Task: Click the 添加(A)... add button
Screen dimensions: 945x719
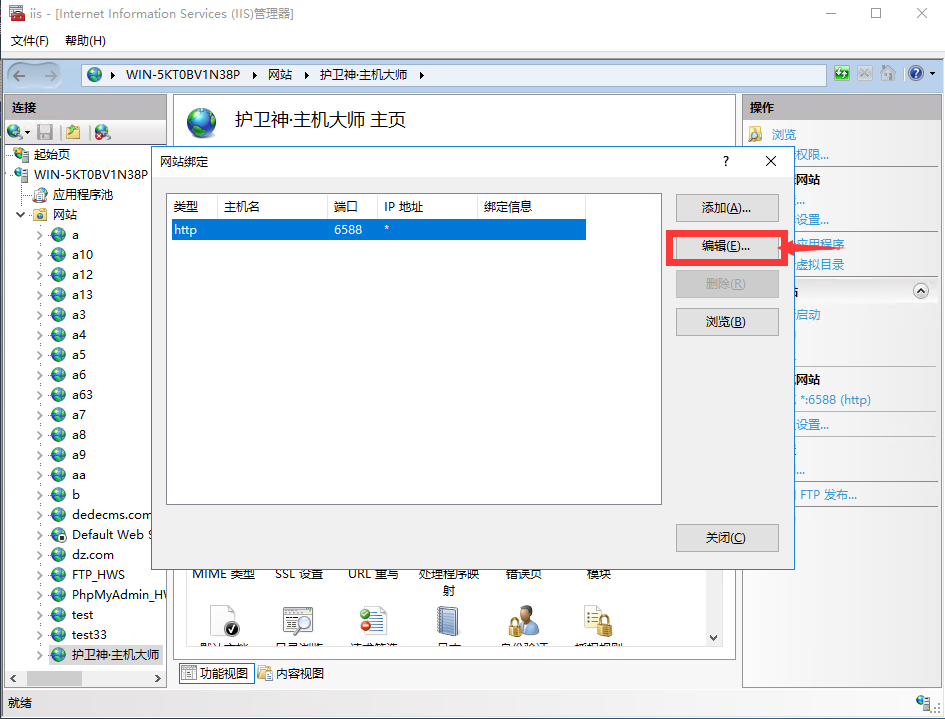Action: point(726,208)
